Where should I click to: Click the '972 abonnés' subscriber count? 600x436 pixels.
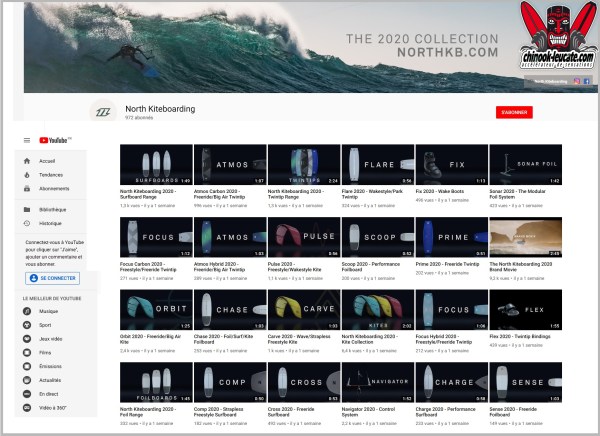[x=139, y=118]
